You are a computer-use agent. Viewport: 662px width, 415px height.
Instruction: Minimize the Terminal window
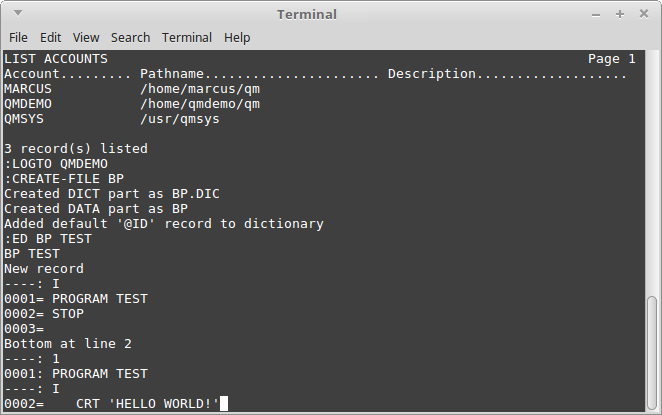click(x=596, y=15)
